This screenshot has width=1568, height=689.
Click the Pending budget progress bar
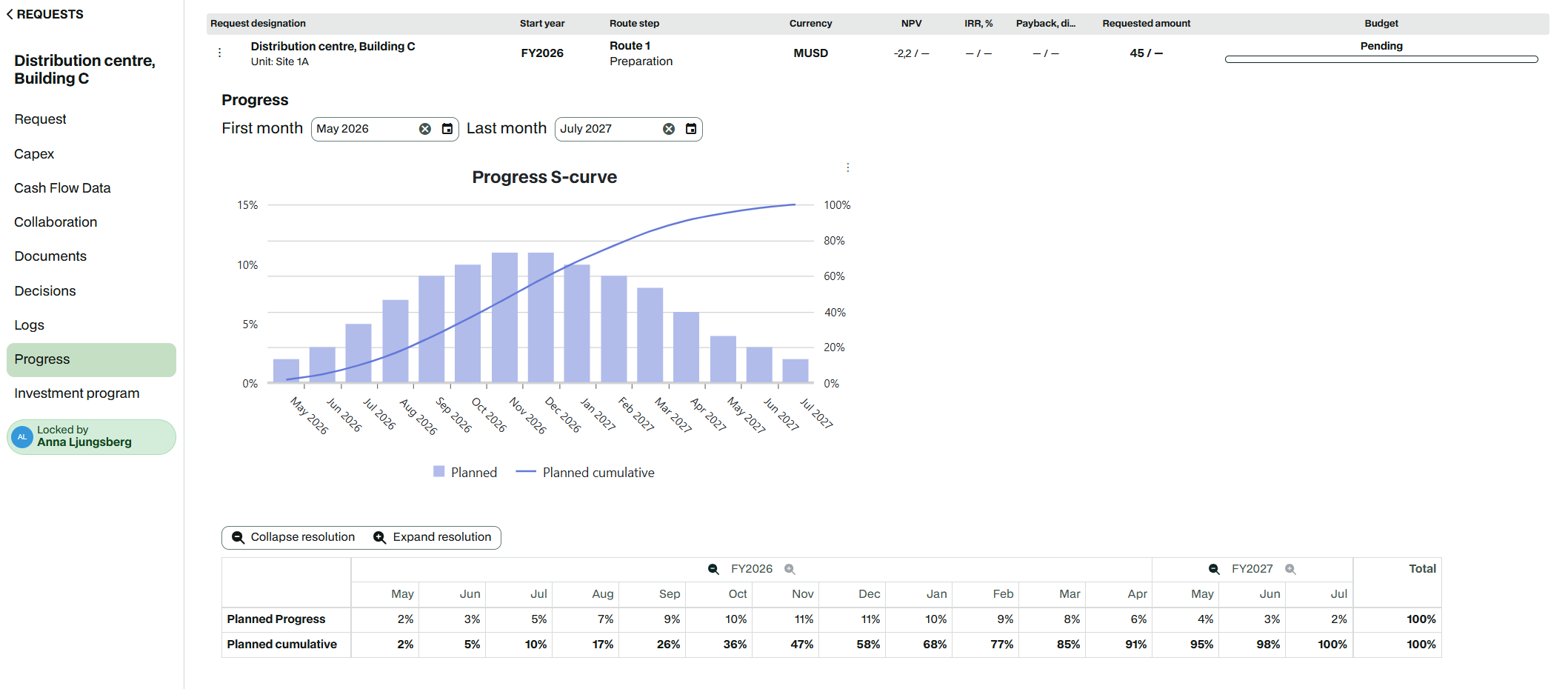click(x=1381, y=59)
